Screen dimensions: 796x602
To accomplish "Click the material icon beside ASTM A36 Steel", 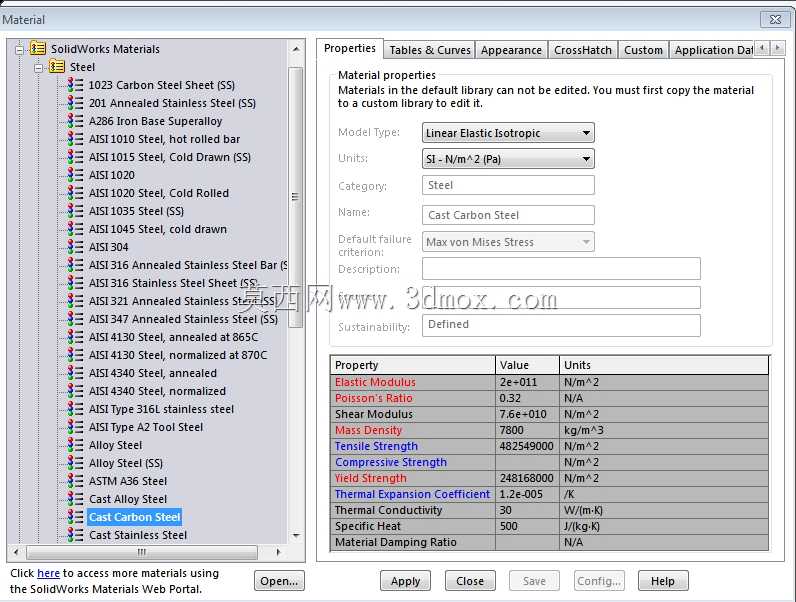I will pos(76,481).
